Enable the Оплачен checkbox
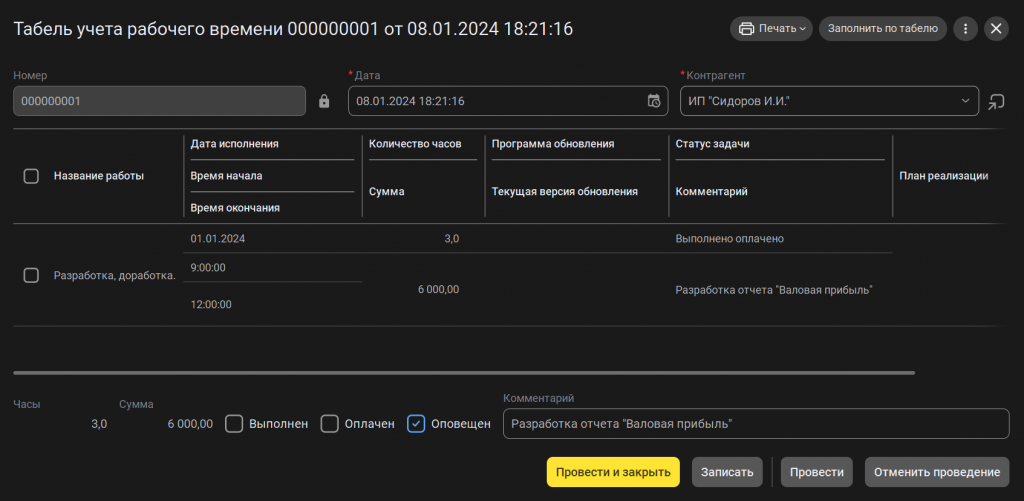This screenshot has height=501, width=1024. tap(328, 424)
